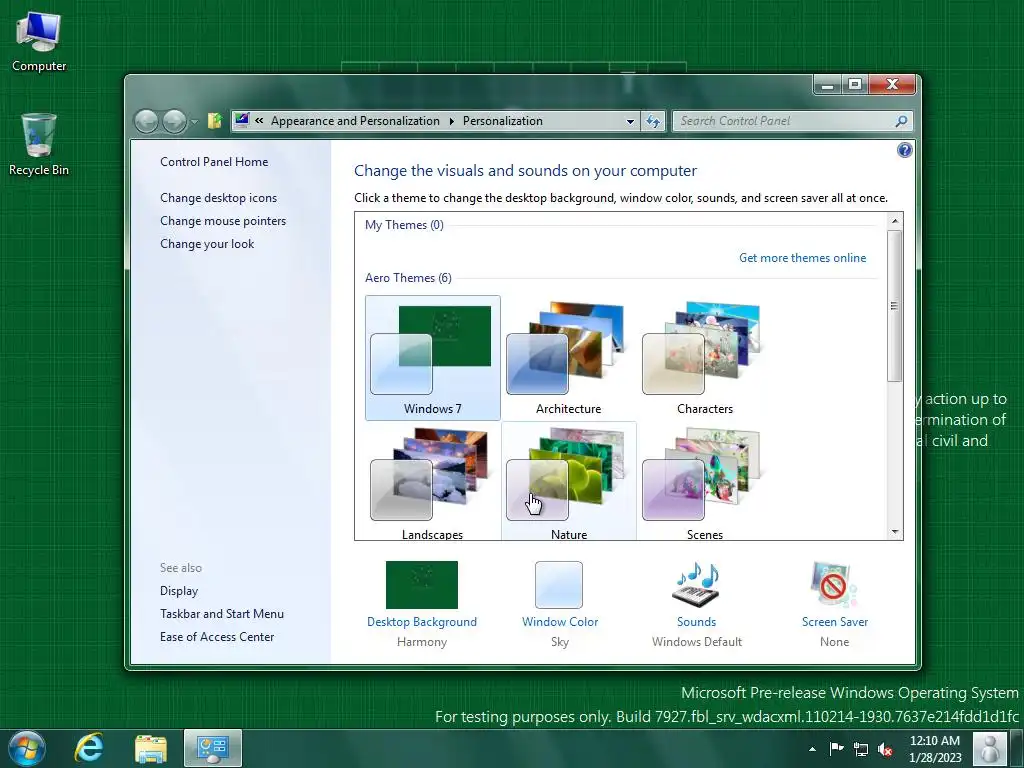Click the Back navigation arrow button
This screenshot has width=1024, height=768.
coord(146,121)
